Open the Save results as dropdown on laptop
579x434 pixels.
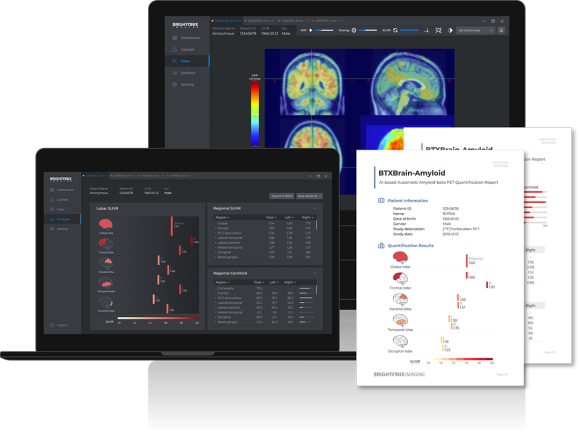(309, 196)
